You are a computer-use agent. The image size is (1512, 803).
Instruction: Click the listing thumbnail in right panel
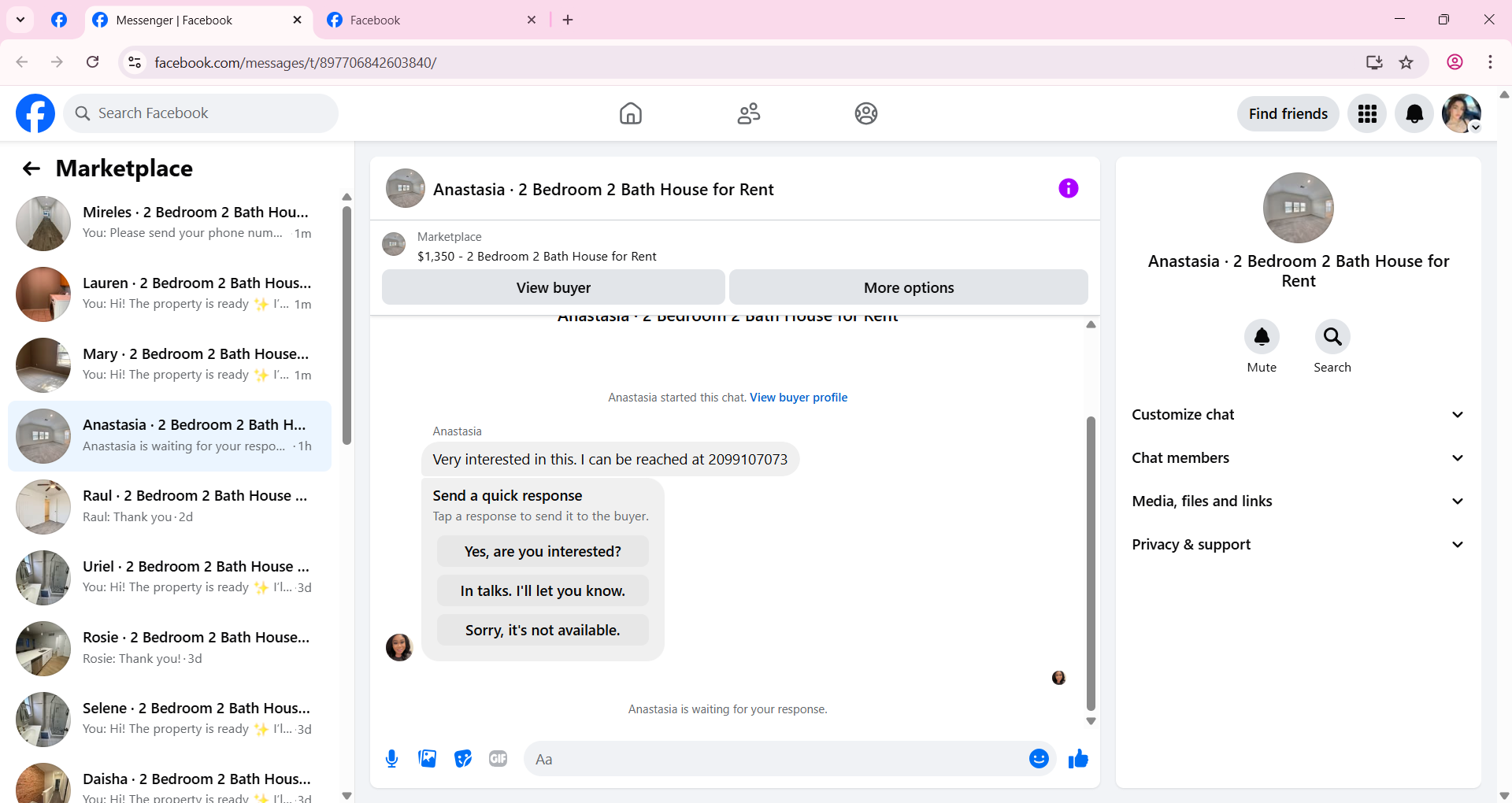[x=1298, y=208]
